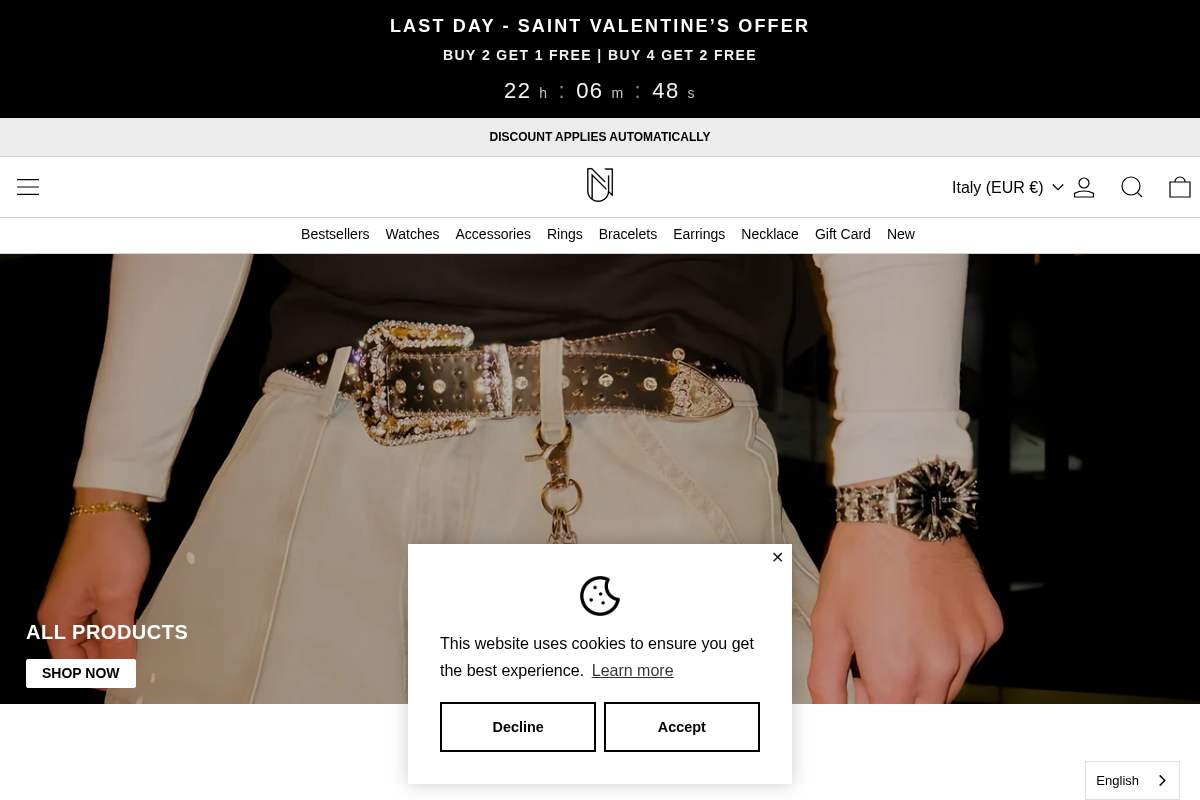Close the cookie consent popup
1200x800 pixels.
(777, 557)
